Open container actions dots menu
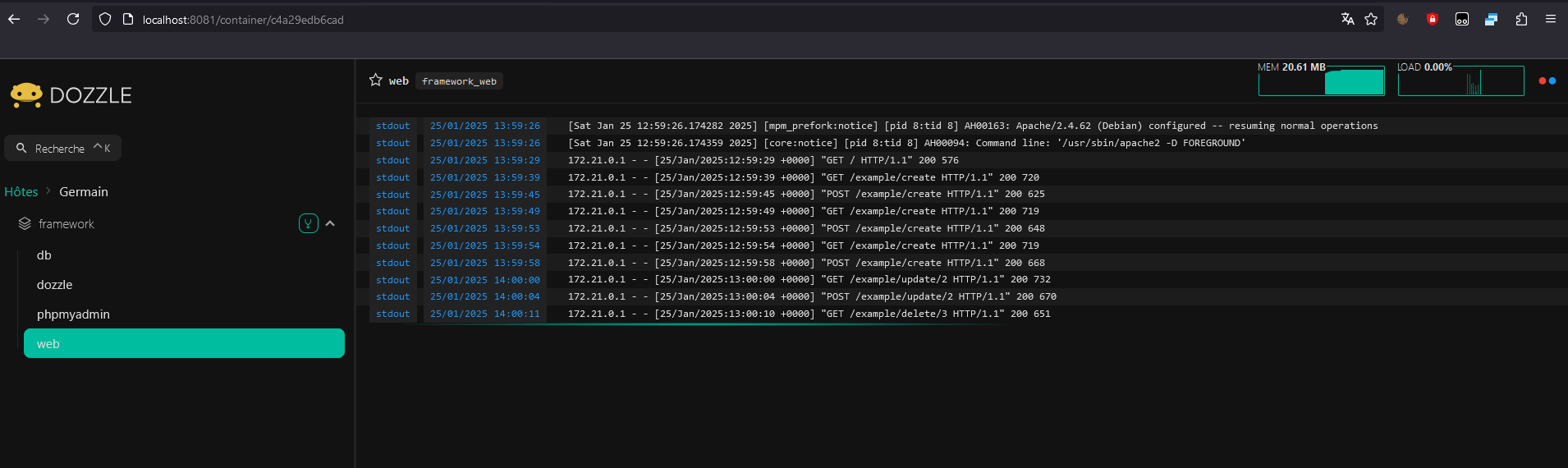The image size is (1568, 468). pyautogui.click(x=1547, y=80)
